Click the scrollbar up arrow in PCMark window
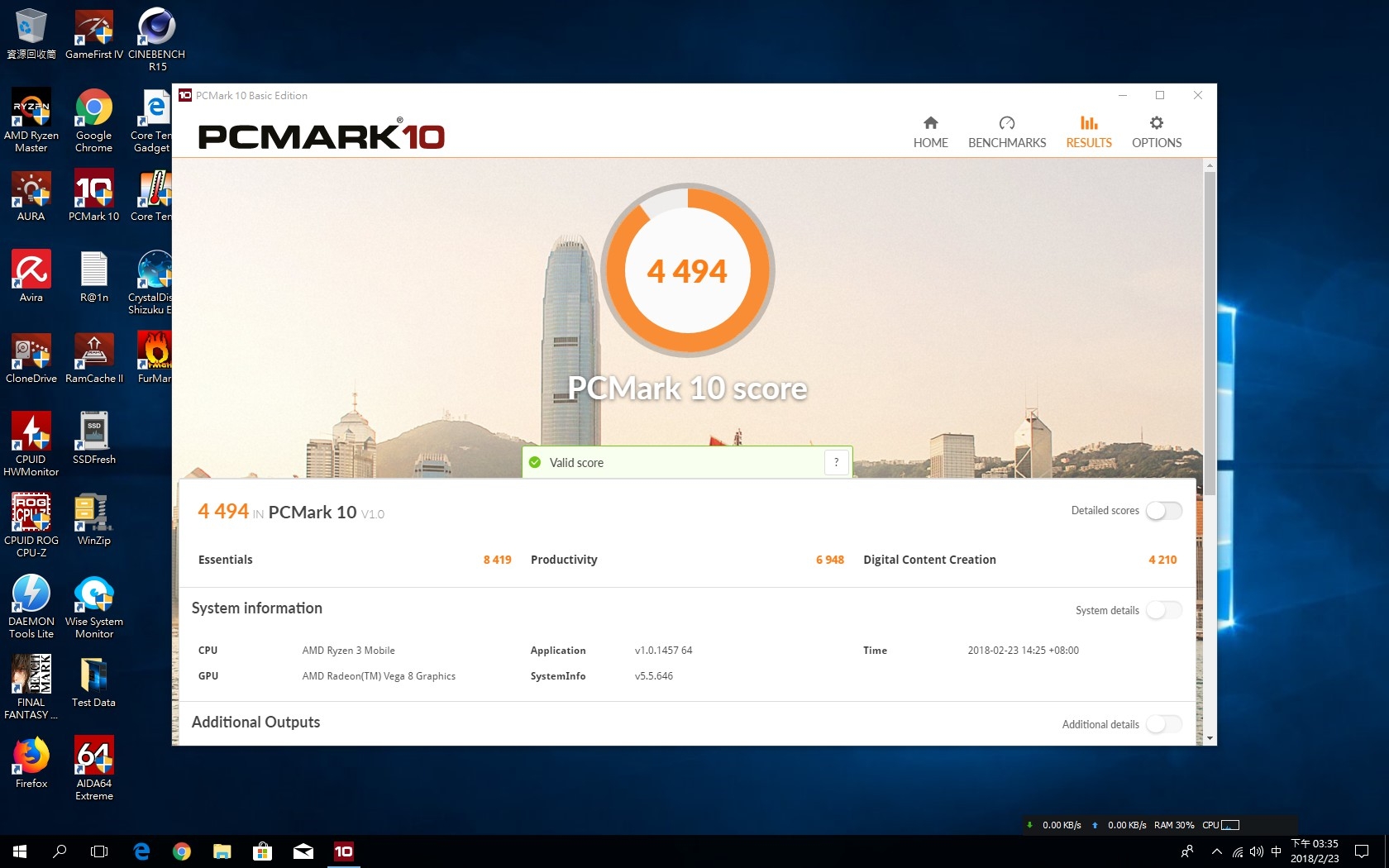This screenshot has width=1389, height=868. pyautogui.click(x=1210, y=165)
